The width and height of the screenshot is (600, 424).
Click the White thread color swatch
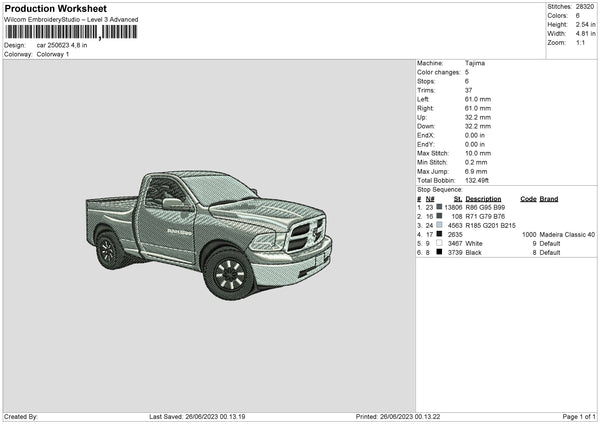point(439,243)
